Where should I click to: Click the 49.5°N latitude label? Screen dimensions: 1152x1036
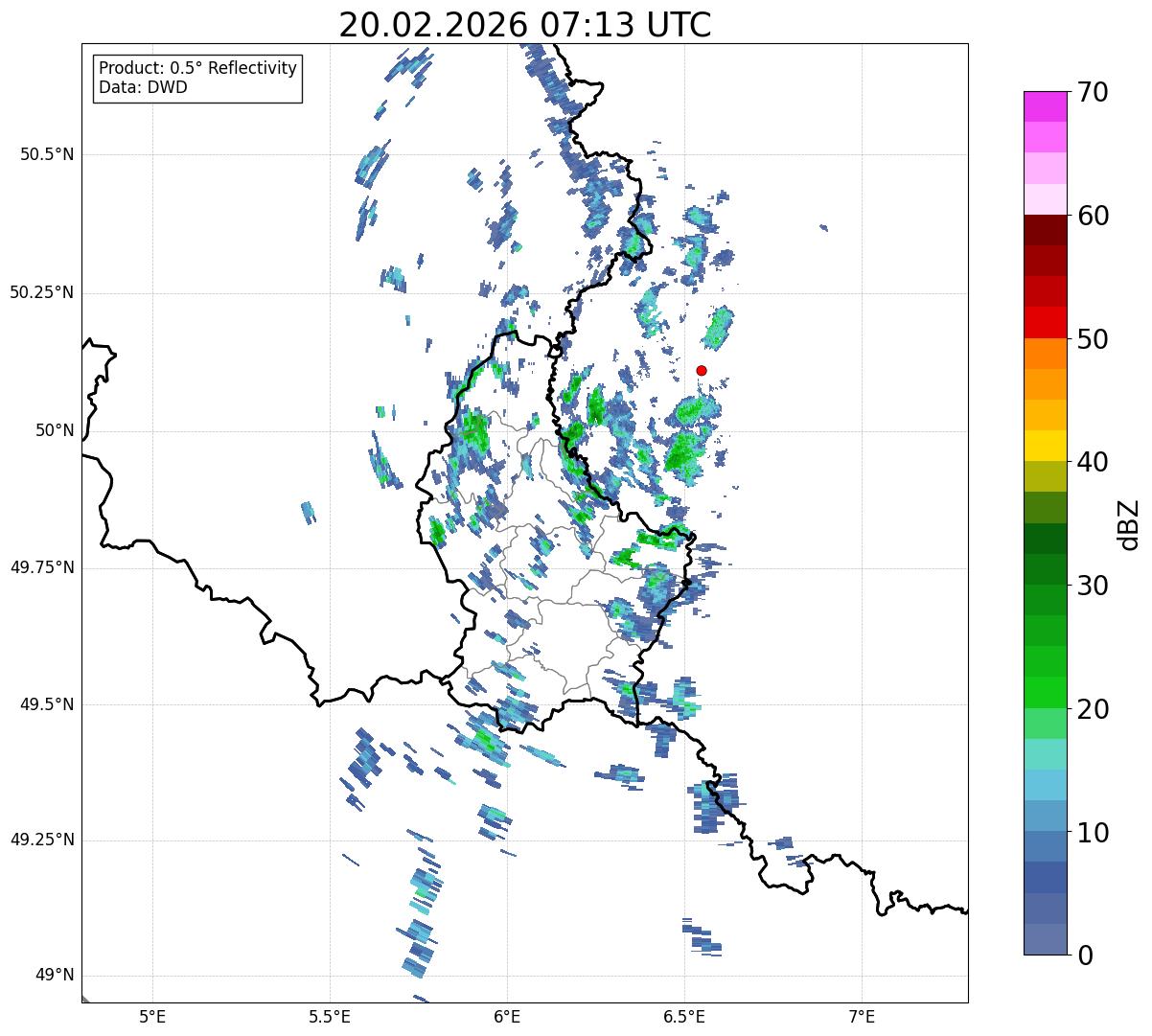pyautogui.click(x=47, y=704)
